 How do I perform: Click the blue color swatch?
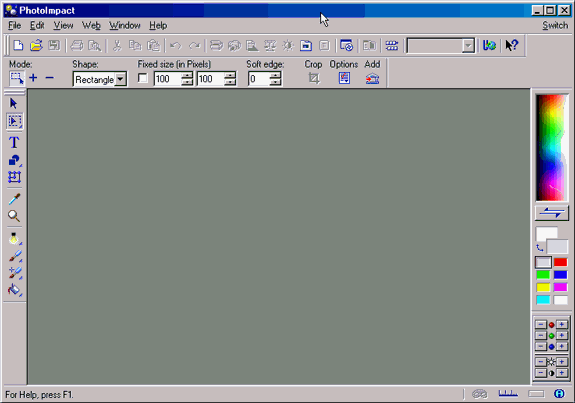pyautogui.click(x=560, y=275)
